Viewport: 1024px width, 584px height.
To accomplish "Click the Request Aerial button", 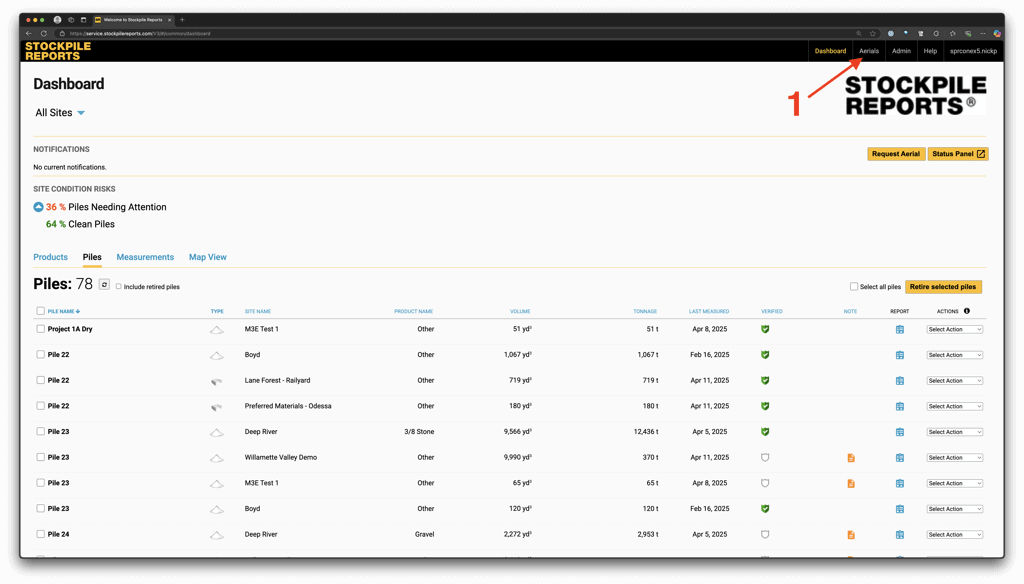I will coord(895,154).
